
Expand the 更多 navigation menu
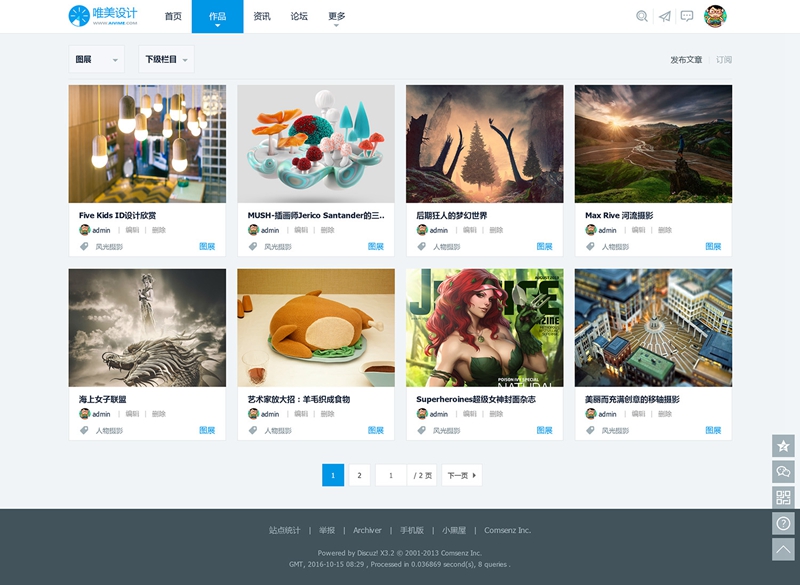click(x=336, y=17)
